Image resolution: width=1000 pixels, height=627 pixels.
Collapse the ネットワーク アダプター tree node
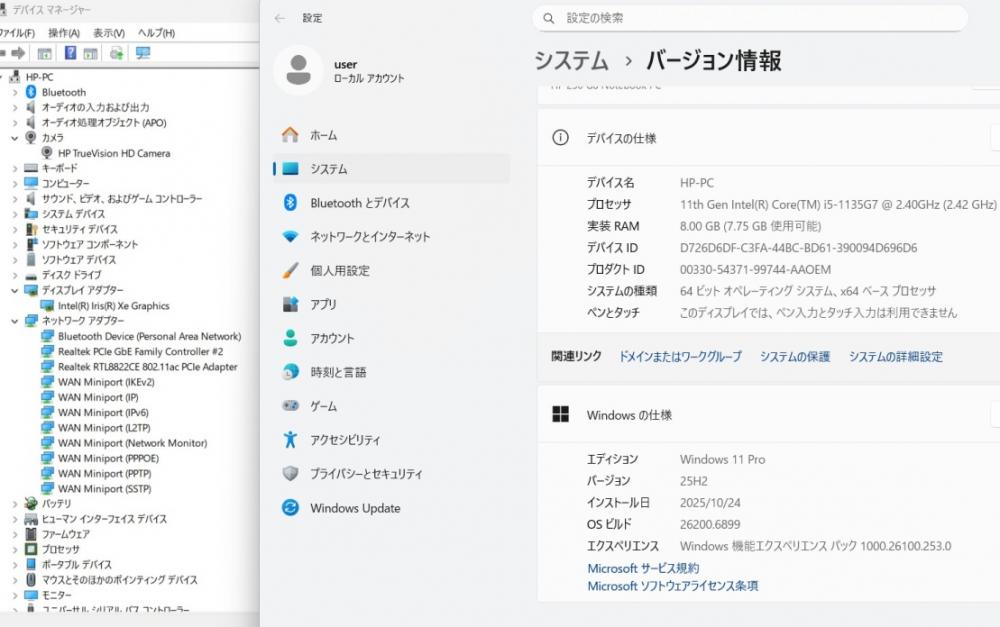[15, 321]
